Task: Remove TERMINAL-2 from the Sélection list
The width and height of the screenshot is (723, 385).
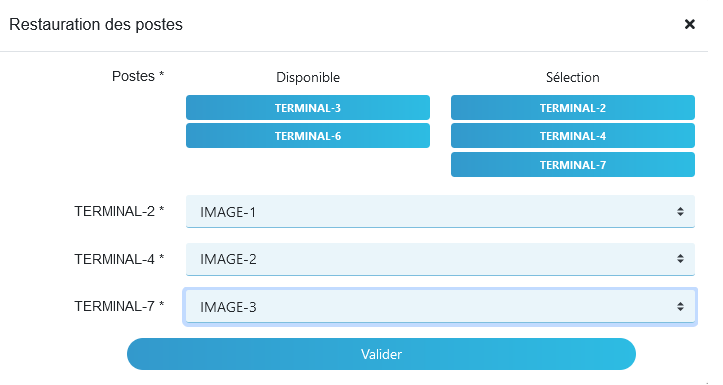Action: pos(573,108)
